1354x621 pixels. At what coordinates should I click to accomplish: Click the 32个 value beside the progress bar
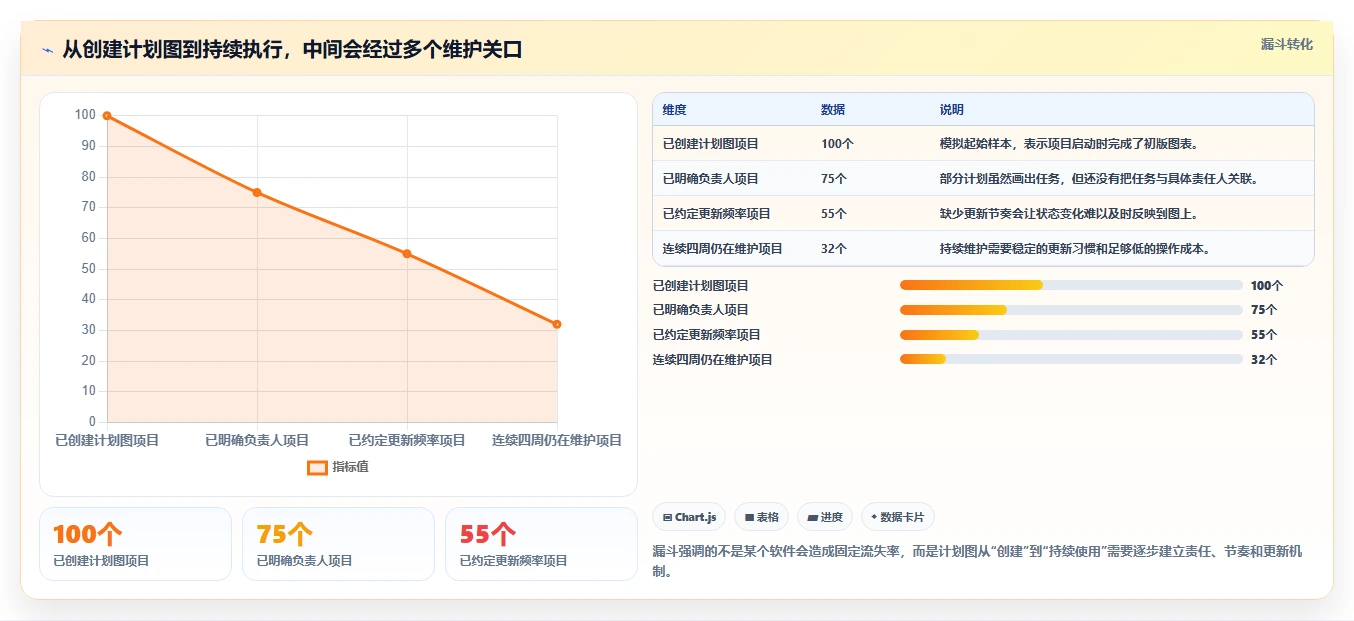tap(1264, 360)
